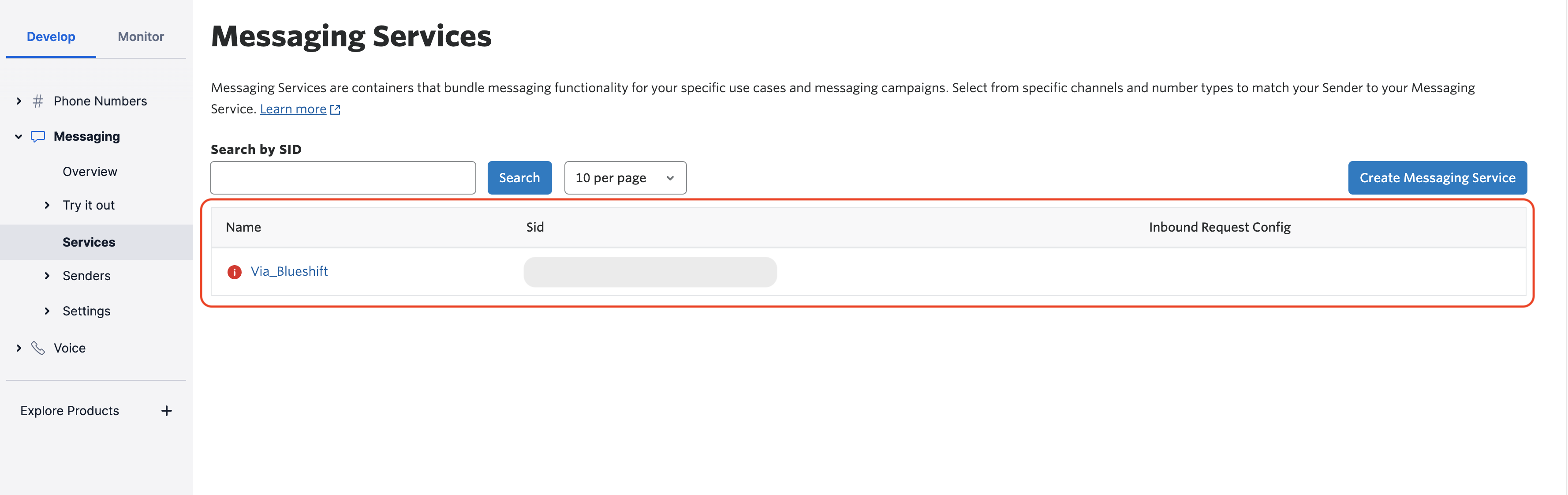Click the external link icon after Learn more
Screen dimensions: 1568x495
pyautogui.click(x=335, y=109)
